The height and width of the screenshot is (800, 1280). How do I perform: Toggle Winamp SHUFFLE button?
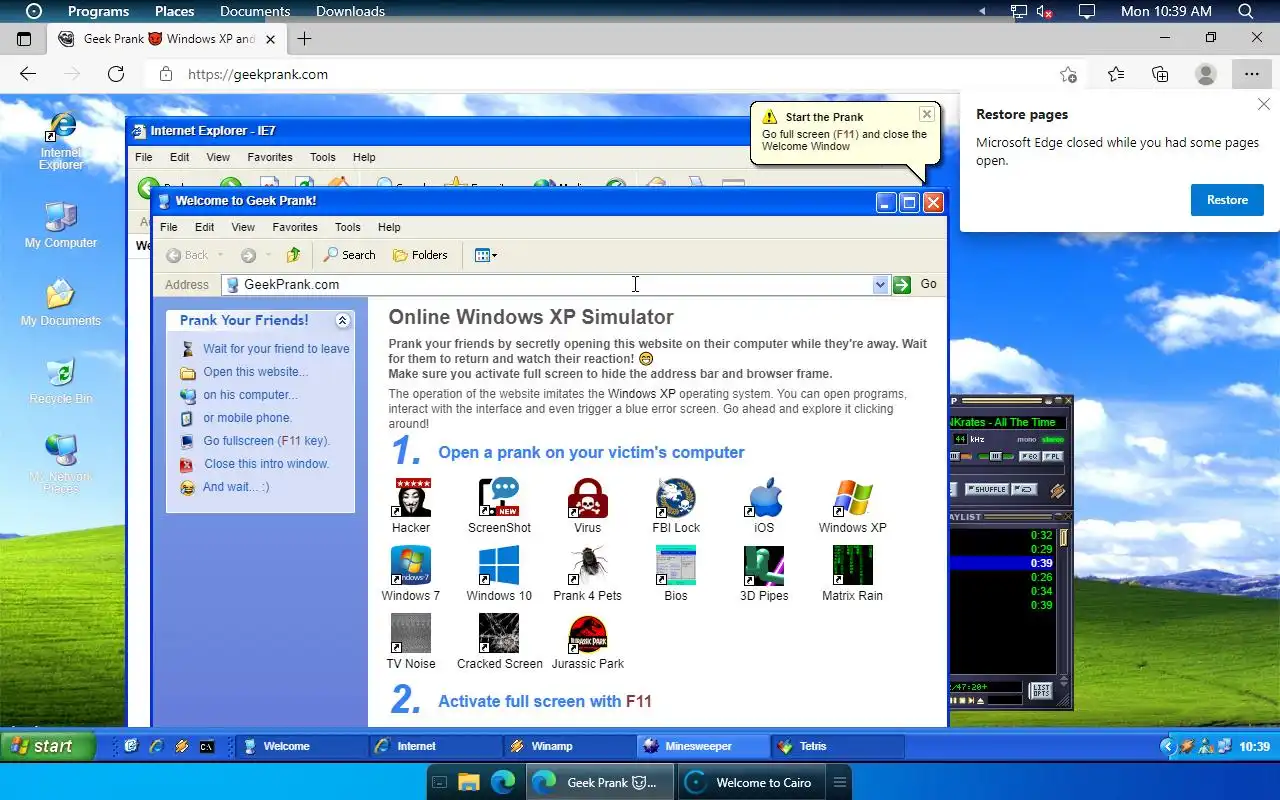(986, 489)
